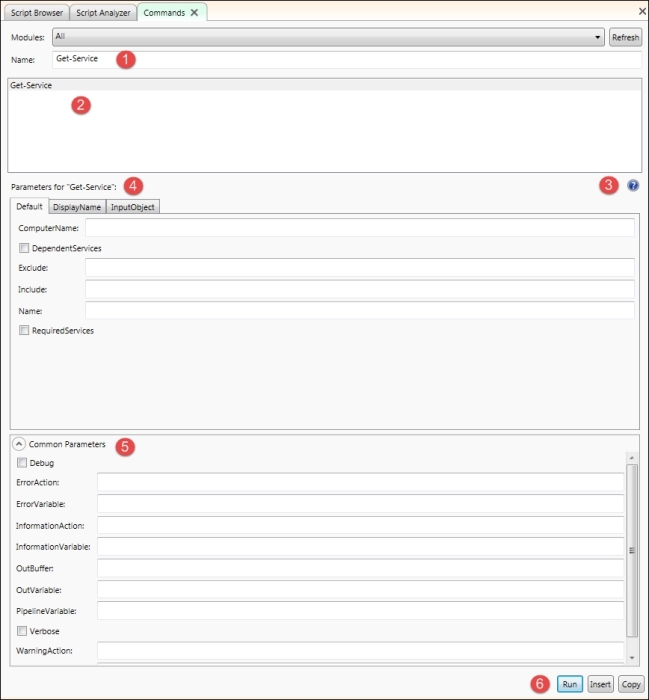Viewport: 649px width, 700px height.
Task: Close the add-on pane with top-right X
Action: point(641,11)
